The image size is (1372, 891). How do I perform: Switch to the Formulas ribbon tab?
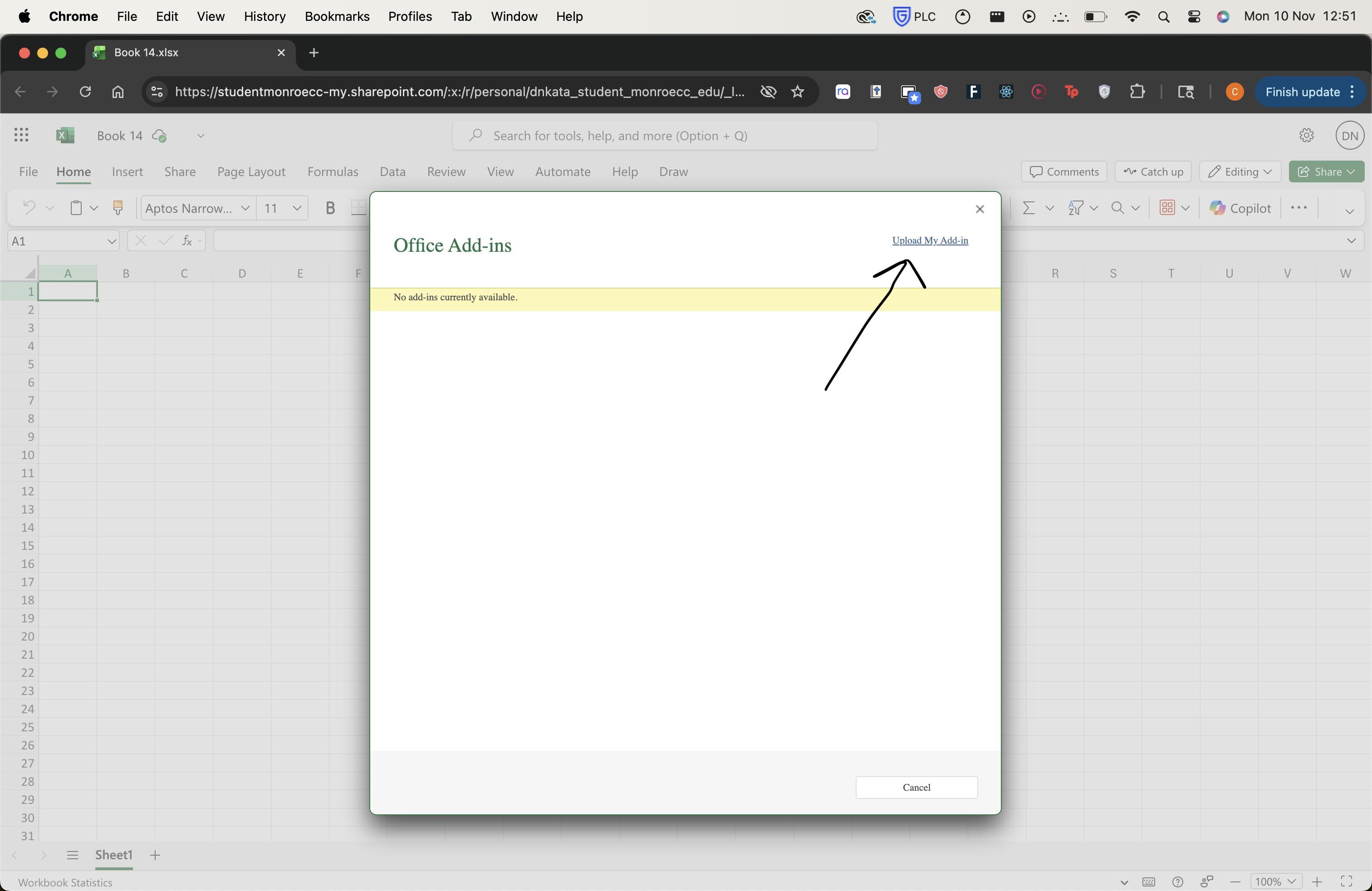click(333, 171)
